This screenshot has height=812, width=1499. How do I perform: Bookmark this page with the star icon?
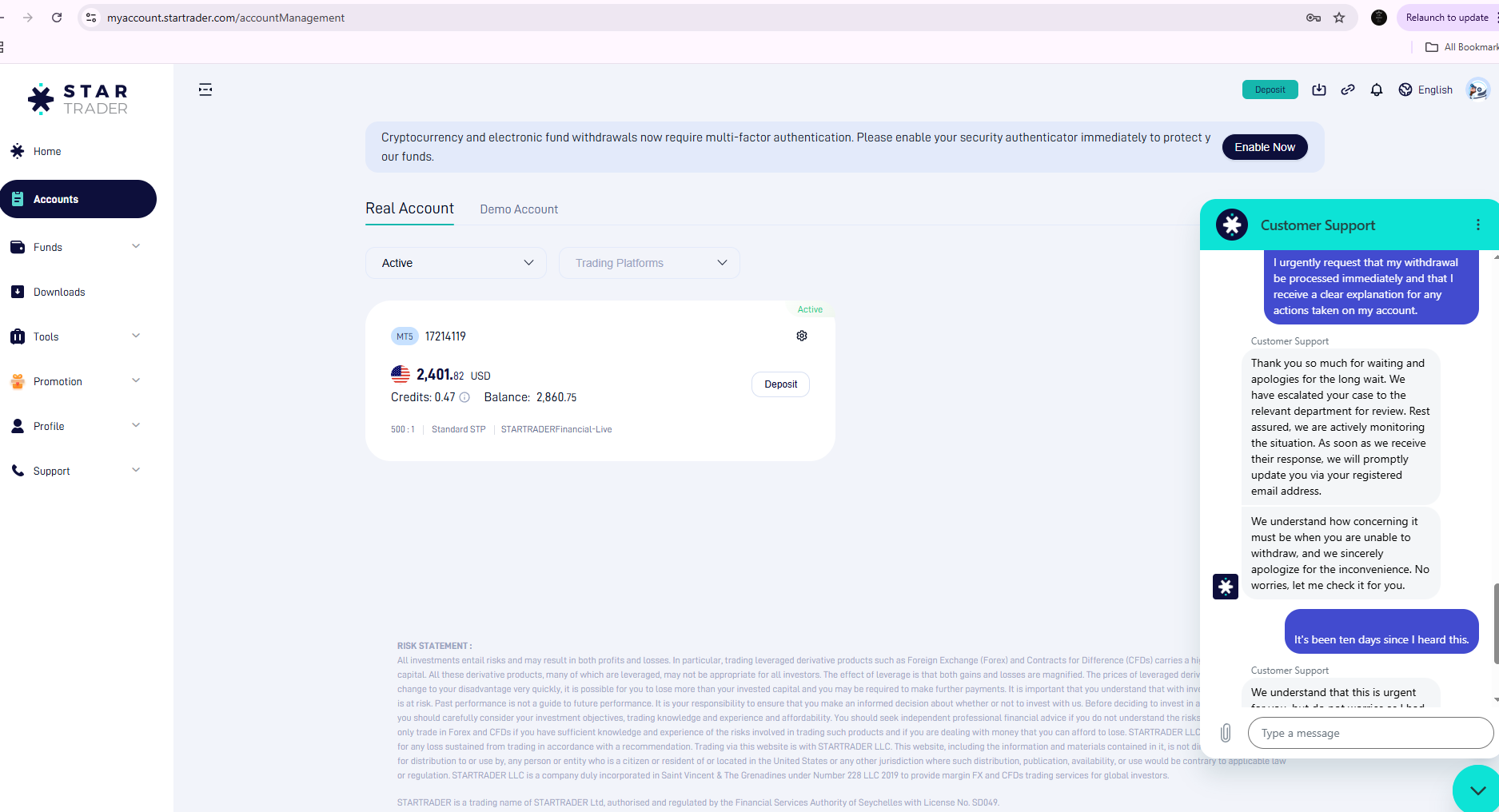point(1339,18)
